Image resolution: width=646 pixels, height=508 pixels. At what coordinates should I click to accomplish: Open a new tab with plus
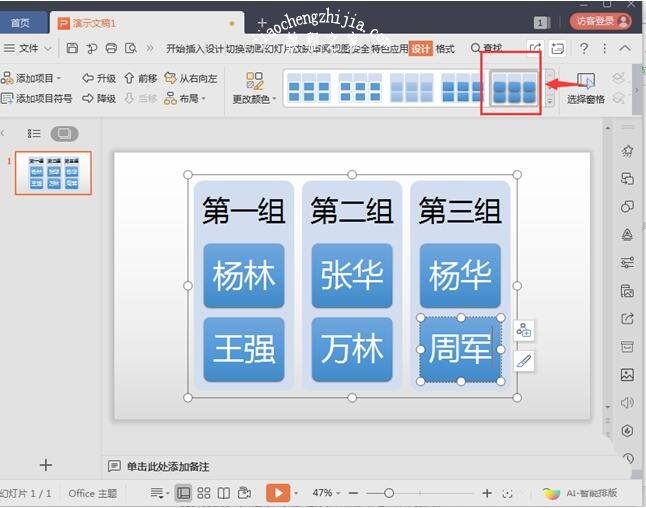pyautogui.click(x=262, y=23)
